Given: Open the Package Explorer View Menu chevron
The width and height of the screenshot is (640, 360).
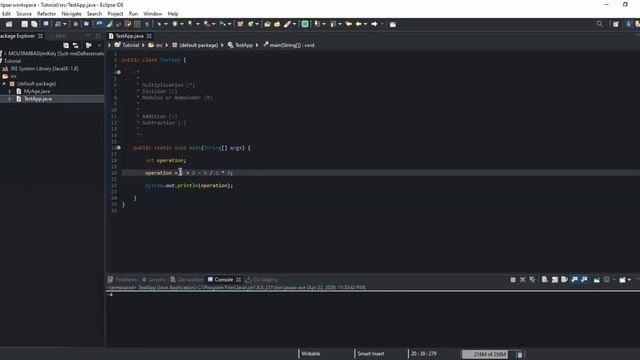Looking at the screenshot, I should (x=99, y=45).
